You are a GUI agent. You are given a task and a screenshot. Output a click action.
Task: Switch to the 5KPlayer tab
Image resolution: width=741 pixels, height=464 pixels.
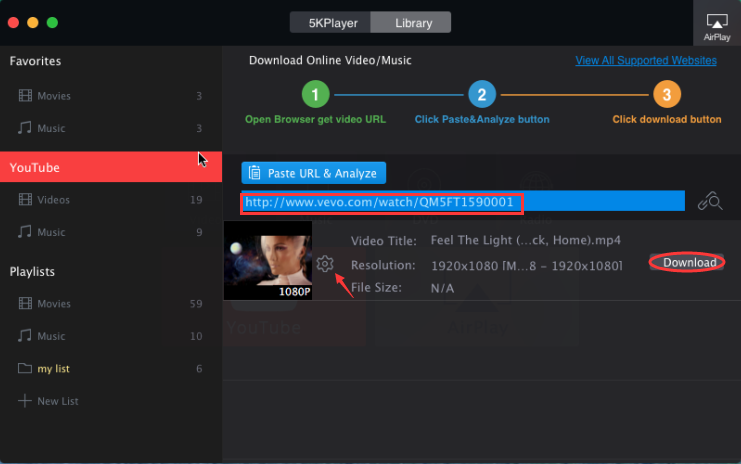tap(330, 22)
